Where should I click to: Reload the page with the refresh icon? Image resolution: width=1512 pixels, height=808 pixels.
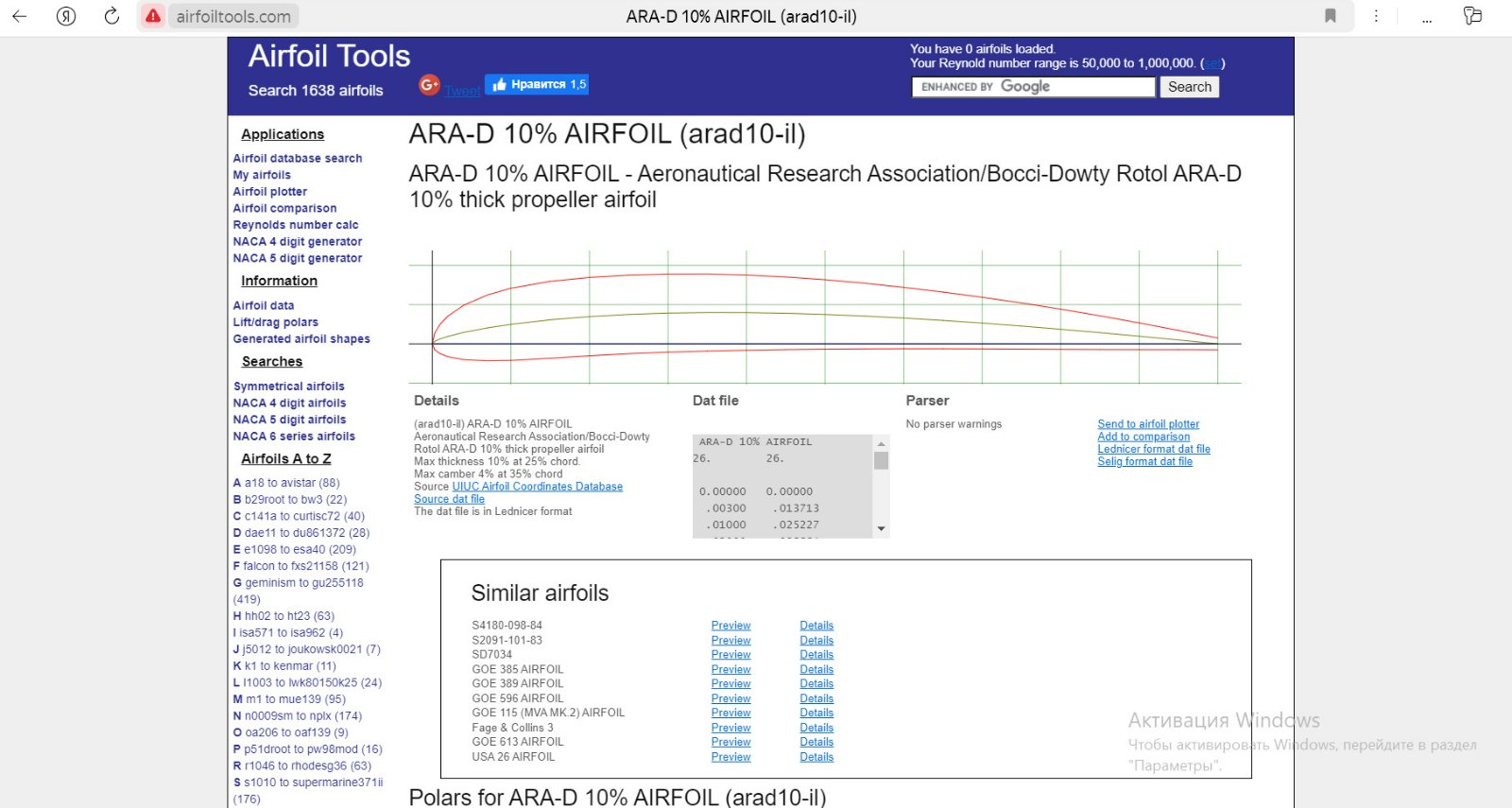click(112, 16)
